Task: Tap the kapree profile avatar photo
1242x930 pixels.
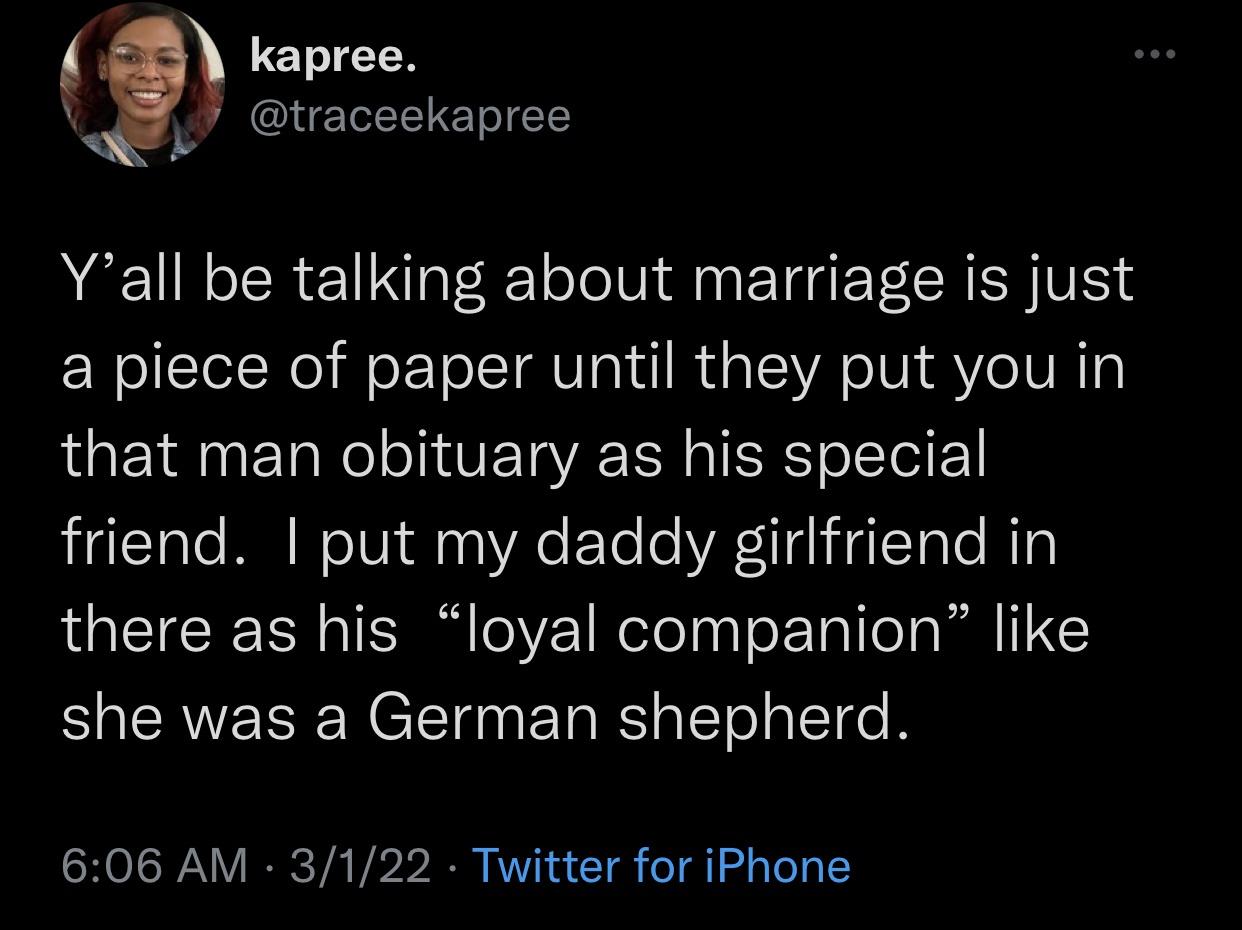Action: coord(142,84)
